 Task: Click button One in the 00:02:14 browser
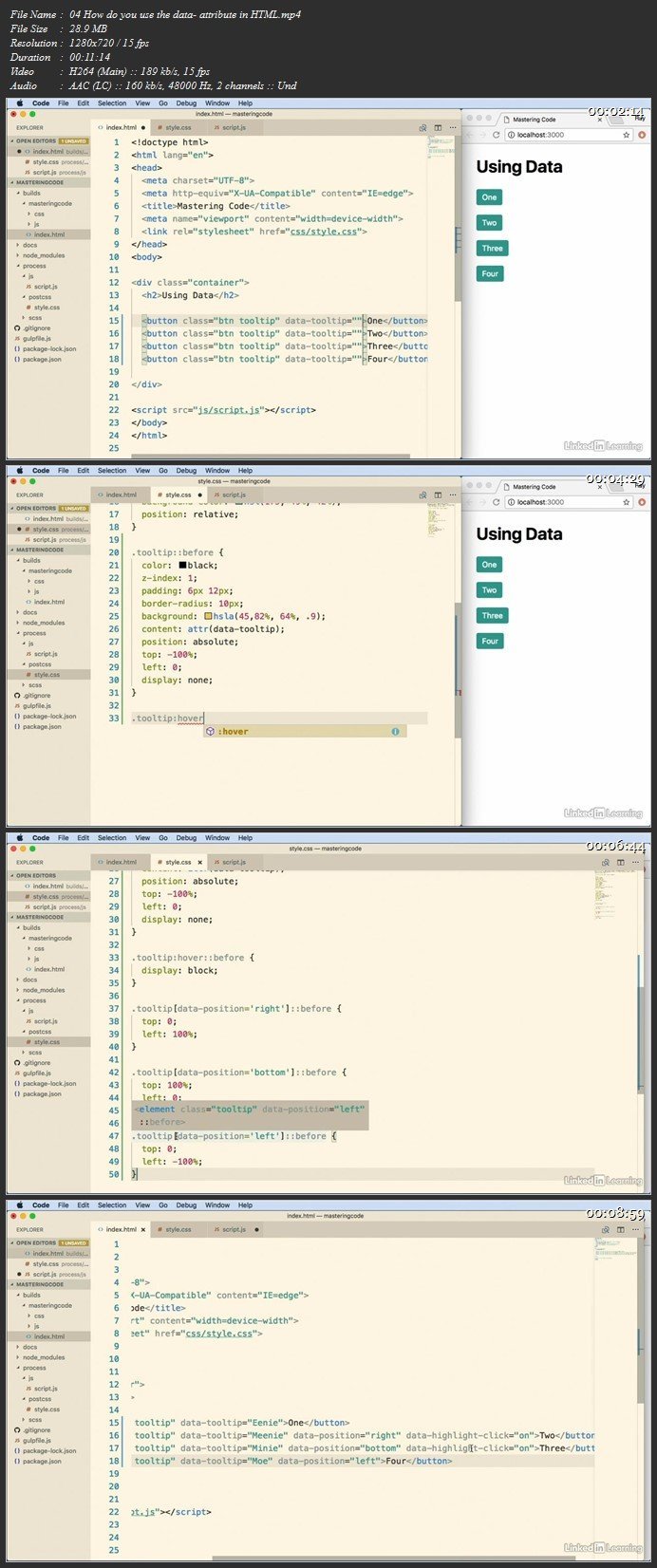pos(489,197)
